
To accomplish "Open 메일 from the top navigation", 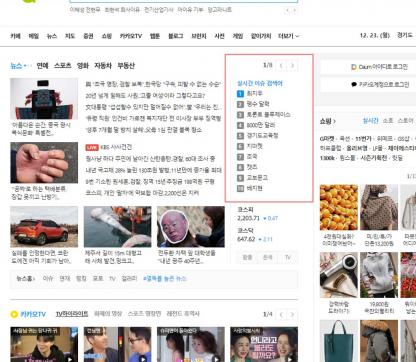I will click(34, 36).
